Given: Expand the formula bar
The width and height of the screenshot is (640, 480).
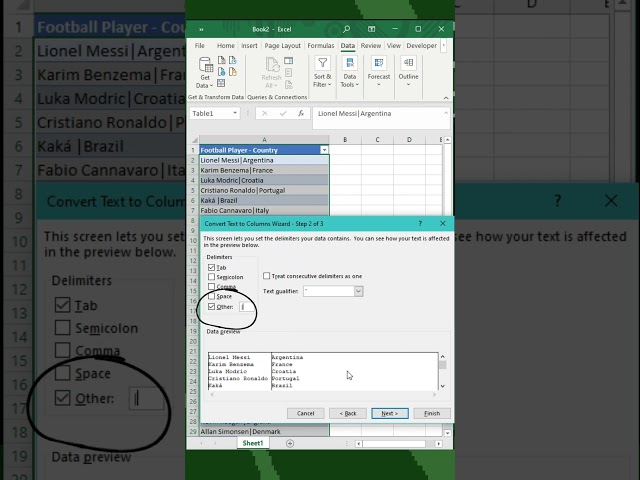Looking at the screenshot, I should tap(446, 113).
